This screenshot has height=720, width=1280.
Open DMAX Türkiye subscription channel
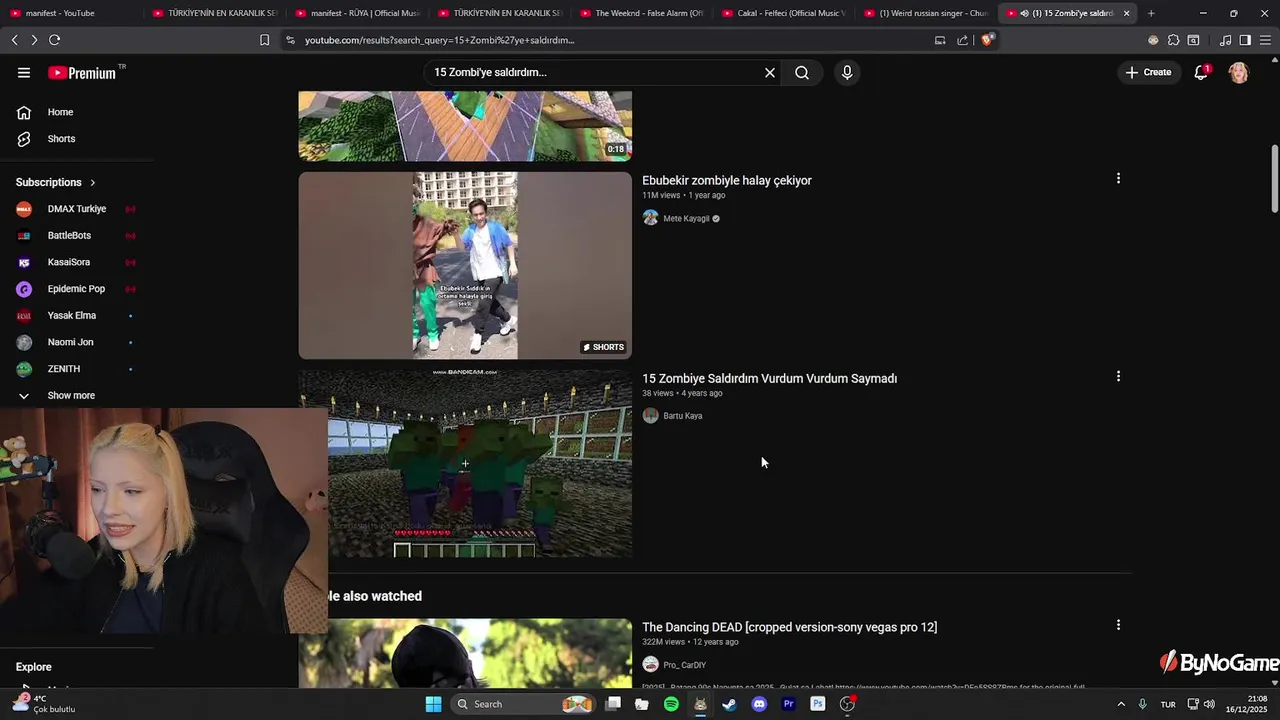[76, 209]
